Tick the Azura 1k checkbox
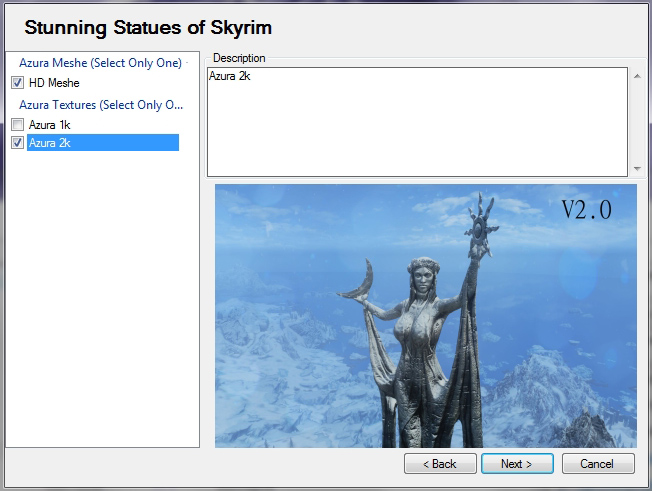This screenshot has height=491, width=652. (17, 124)
